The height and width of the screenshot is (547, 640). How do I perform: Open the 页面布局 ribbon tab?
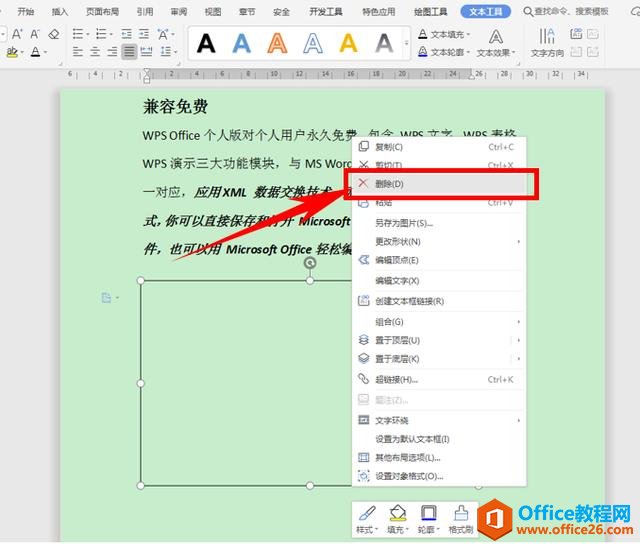102,12
